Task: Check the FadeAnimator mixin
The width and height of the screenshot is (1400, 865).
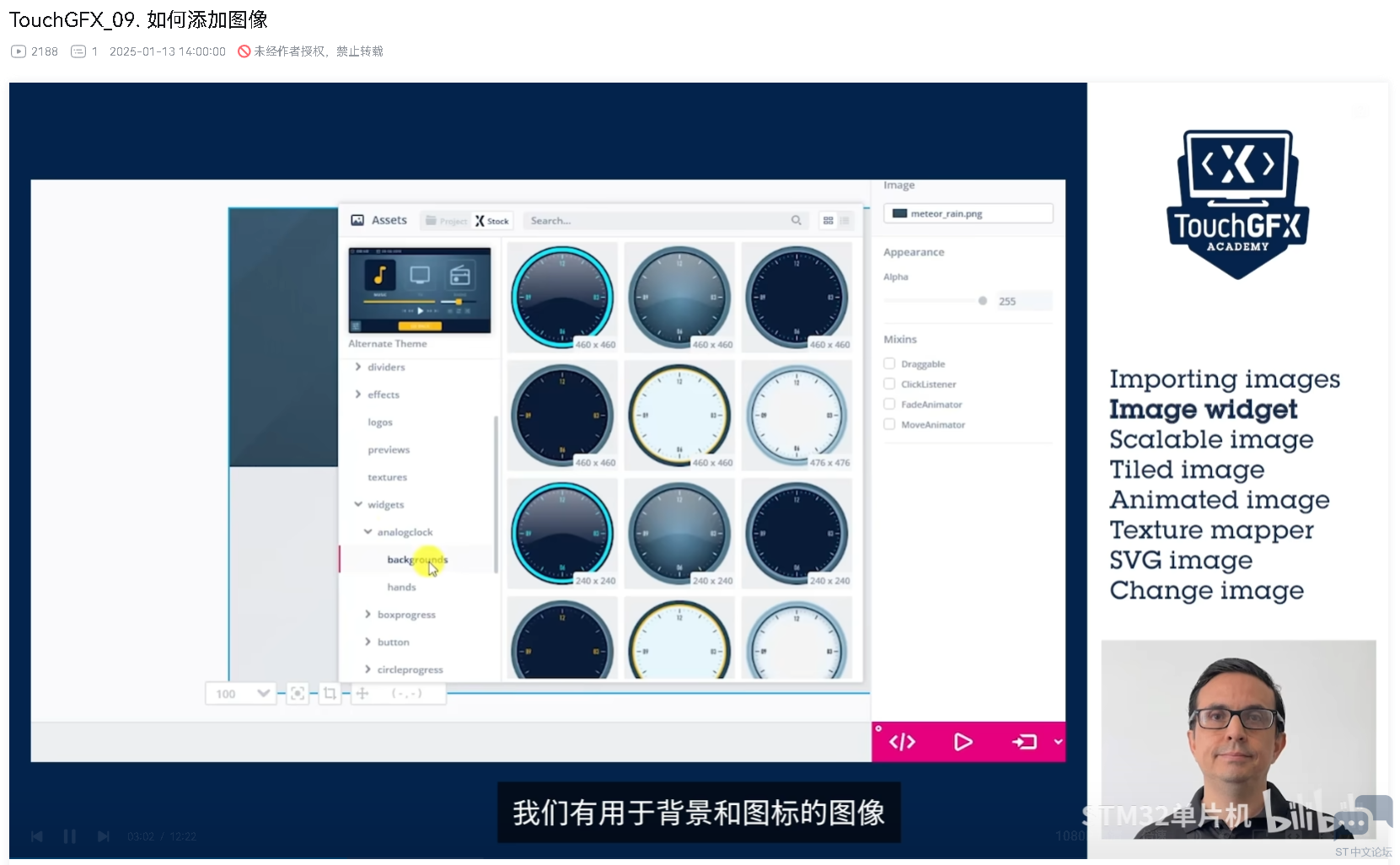Action: [x=889, y=405]
